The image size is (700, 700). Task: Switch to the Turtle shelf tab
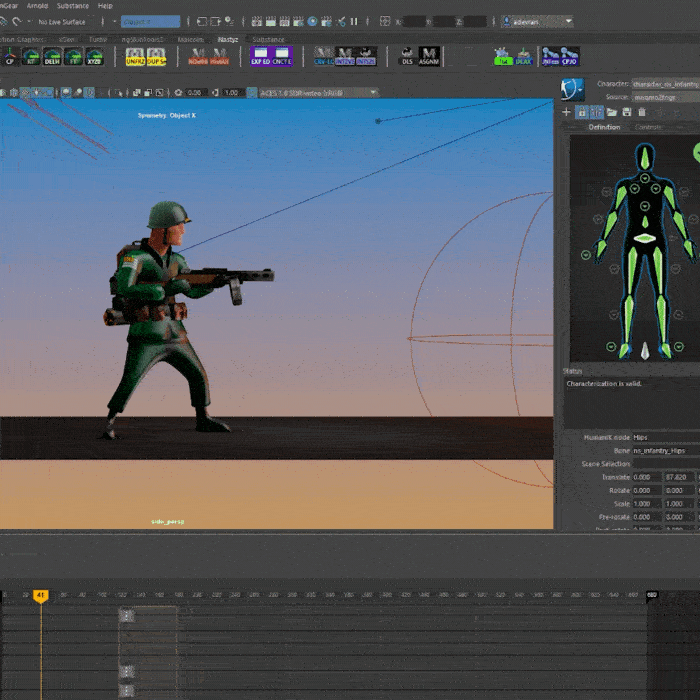[97, 39]
